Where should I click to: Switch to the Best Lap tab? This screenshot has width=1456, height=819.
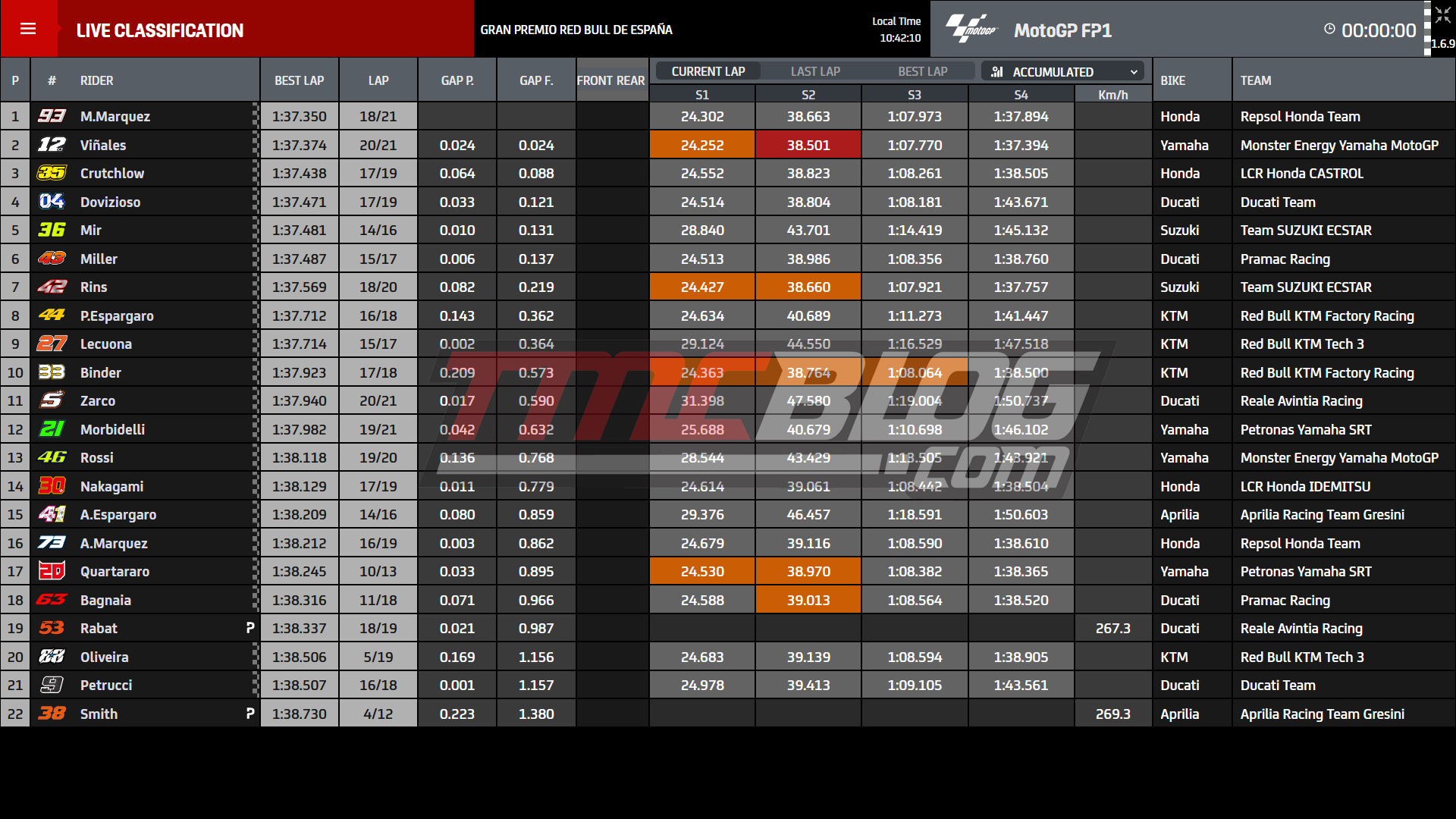point(922,71)
